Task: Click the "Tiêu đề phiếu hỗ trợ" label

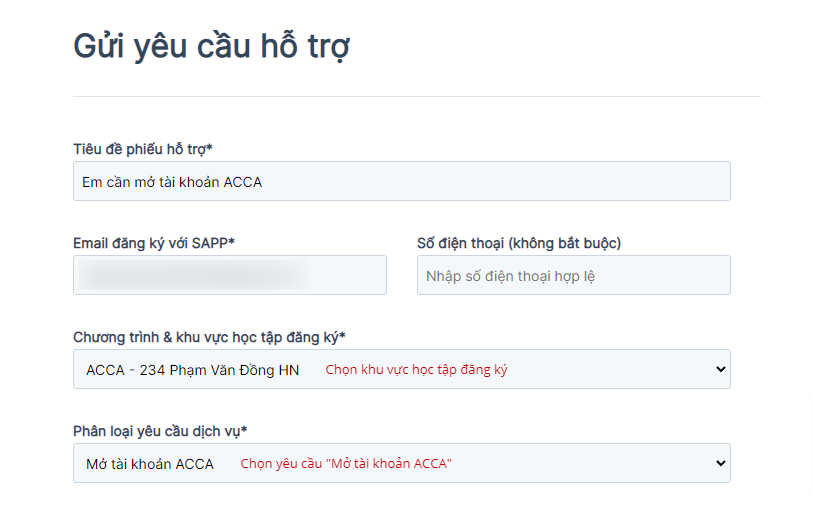Action: click(142, 149)
